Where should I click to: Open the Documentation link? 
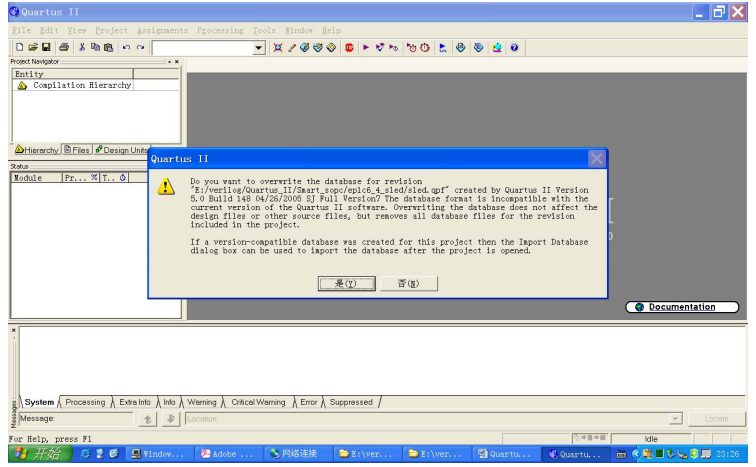682,307
